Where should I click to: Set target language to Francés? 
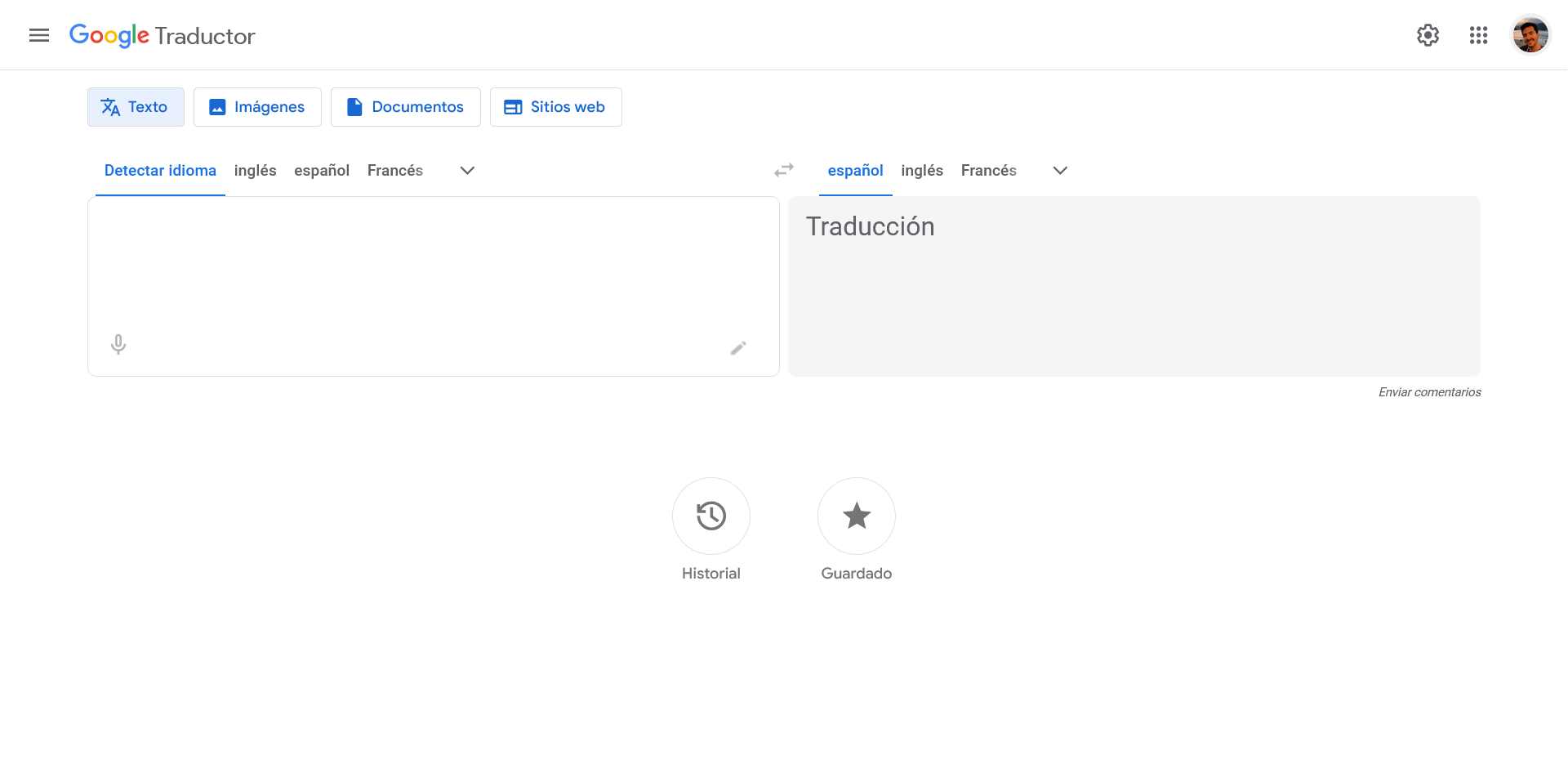click(988, 170)
